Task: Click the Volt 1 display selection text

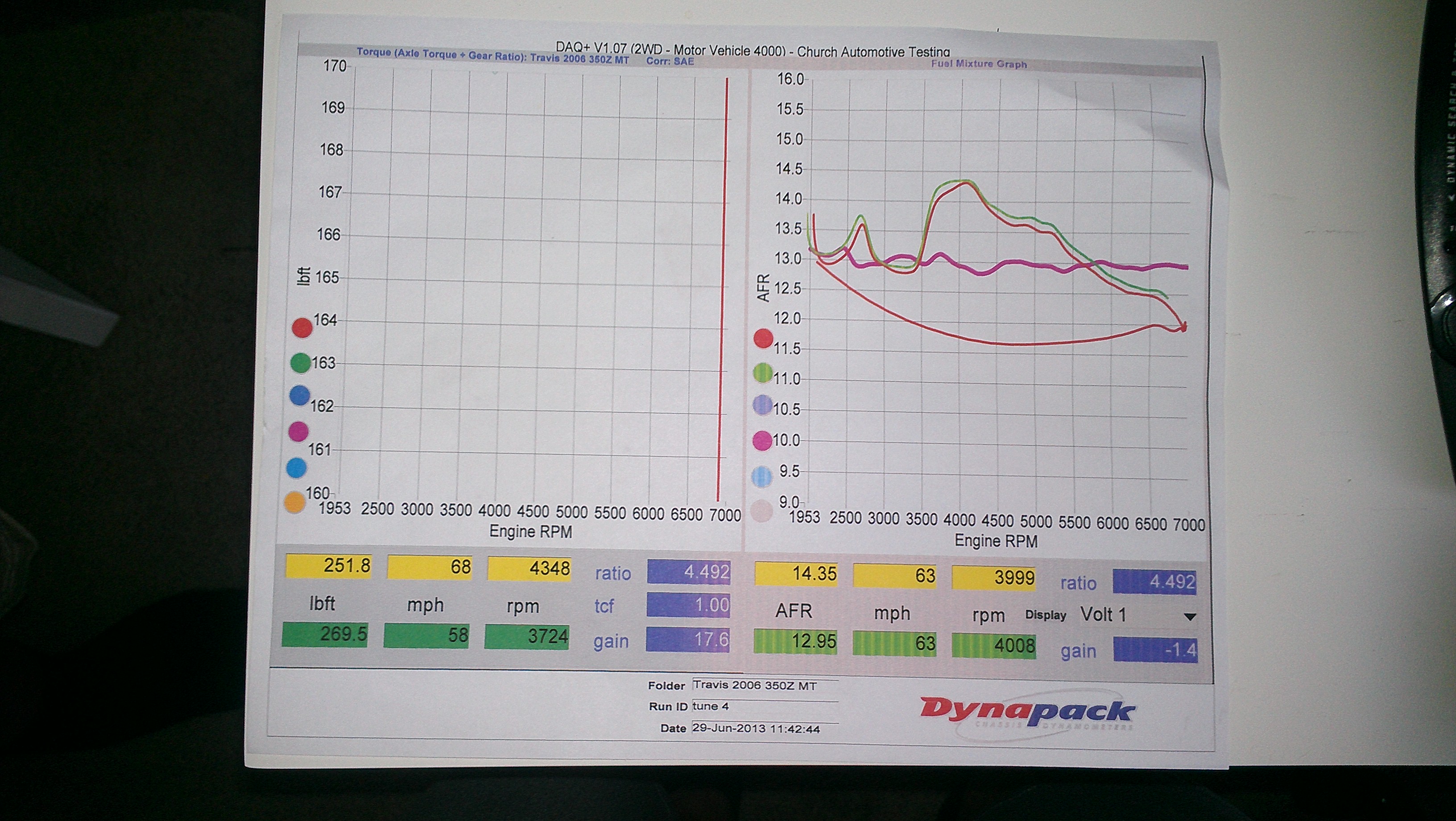Action: point(1103,614)
